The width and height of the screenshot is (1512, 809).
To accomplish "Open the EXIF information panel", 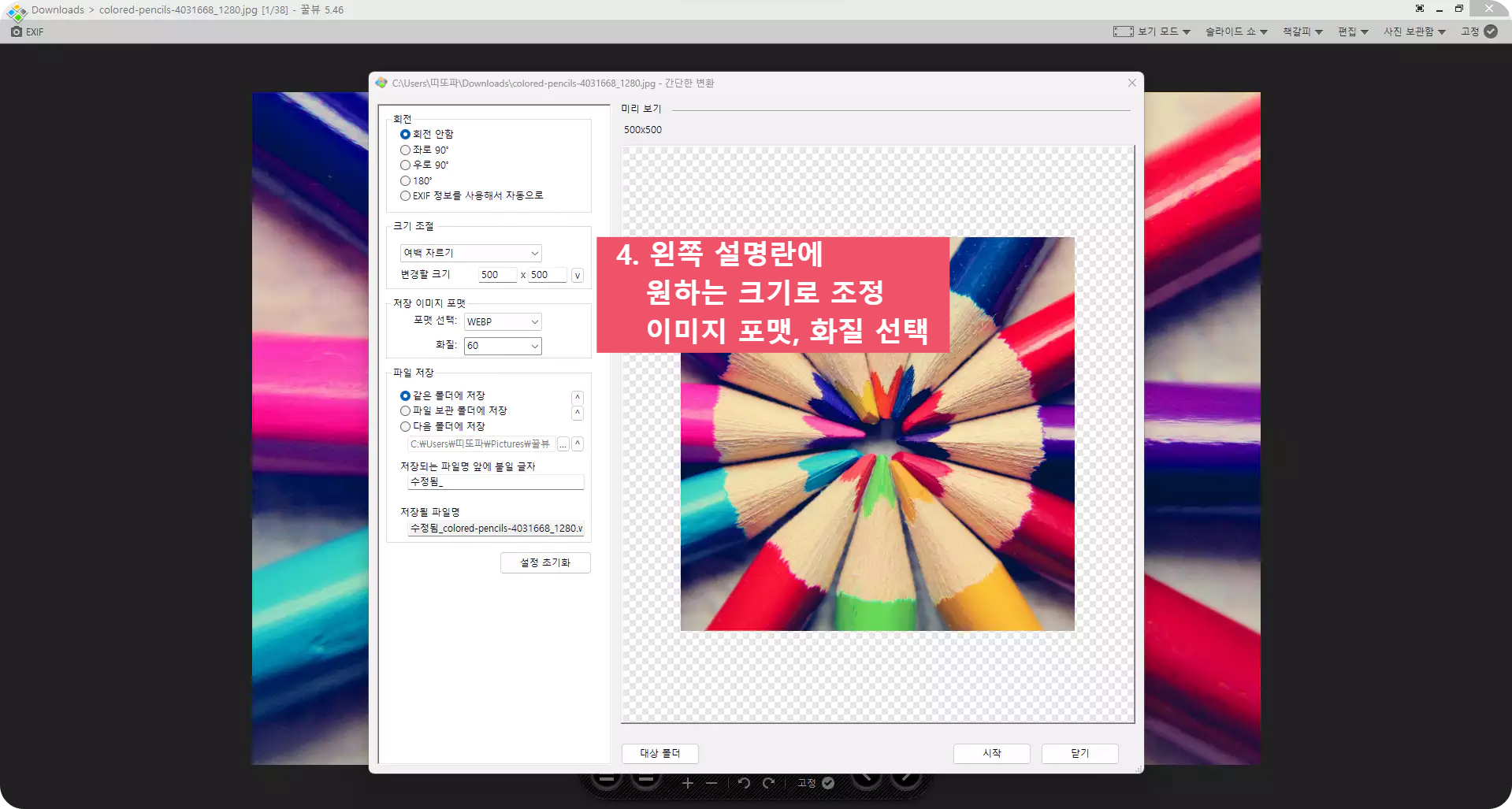I will (26, 32).
